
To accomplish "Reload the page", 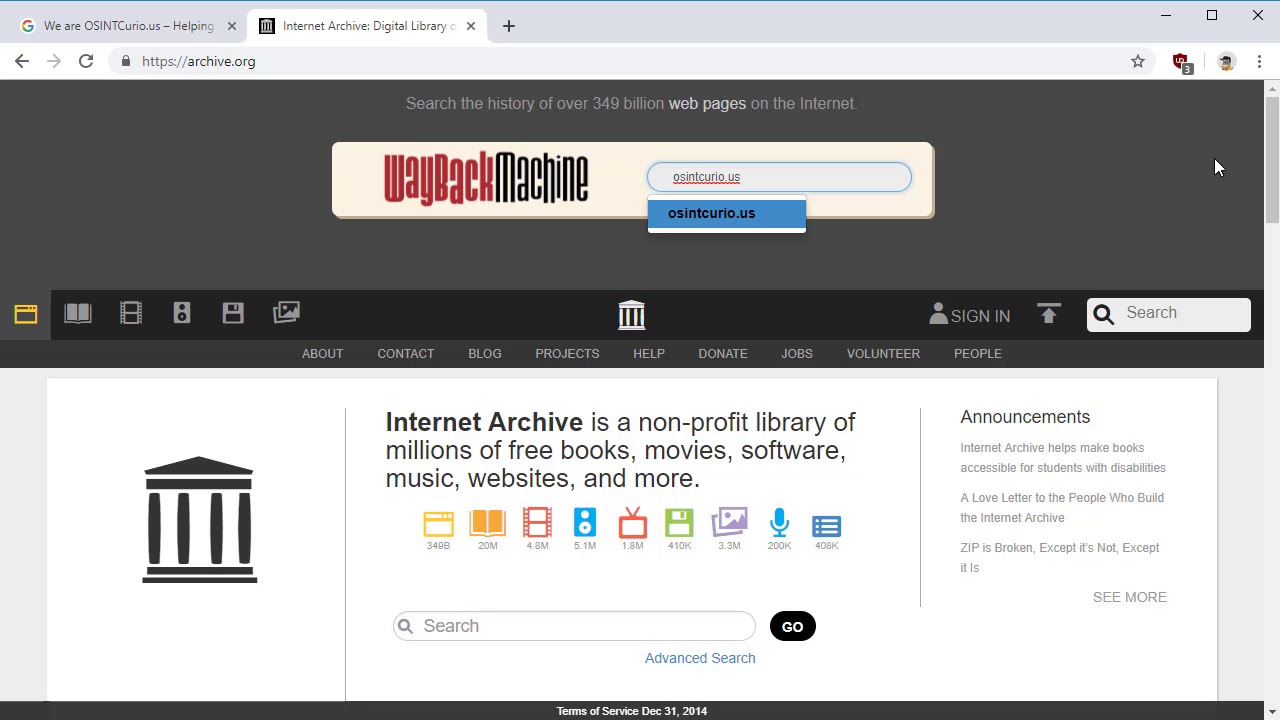I will click(86, 61).
